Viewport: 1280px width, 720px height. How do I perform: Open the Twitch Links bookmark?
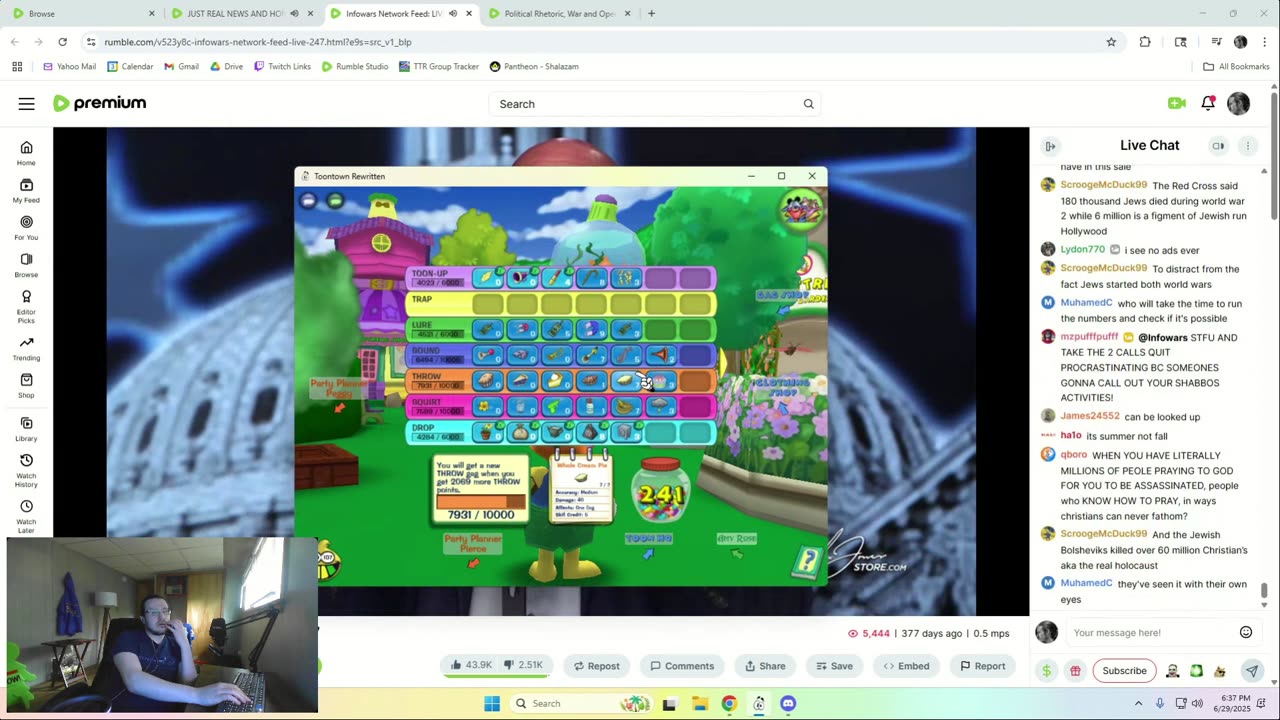(282, 66)
